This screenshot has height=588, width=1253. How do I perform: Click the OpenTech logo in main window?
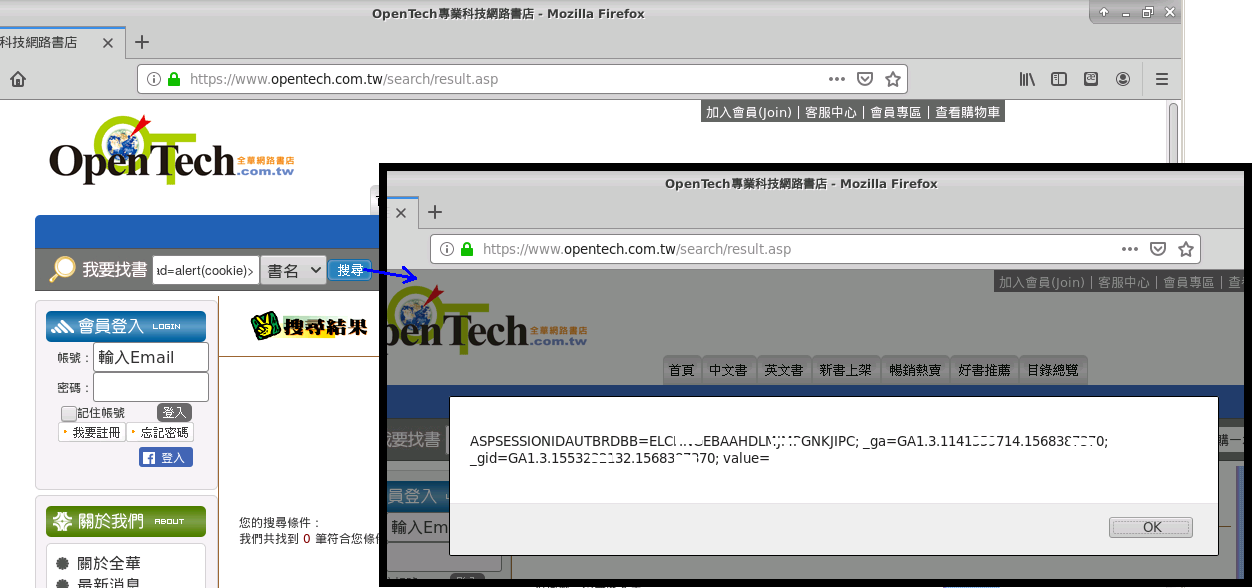point(171,149)
